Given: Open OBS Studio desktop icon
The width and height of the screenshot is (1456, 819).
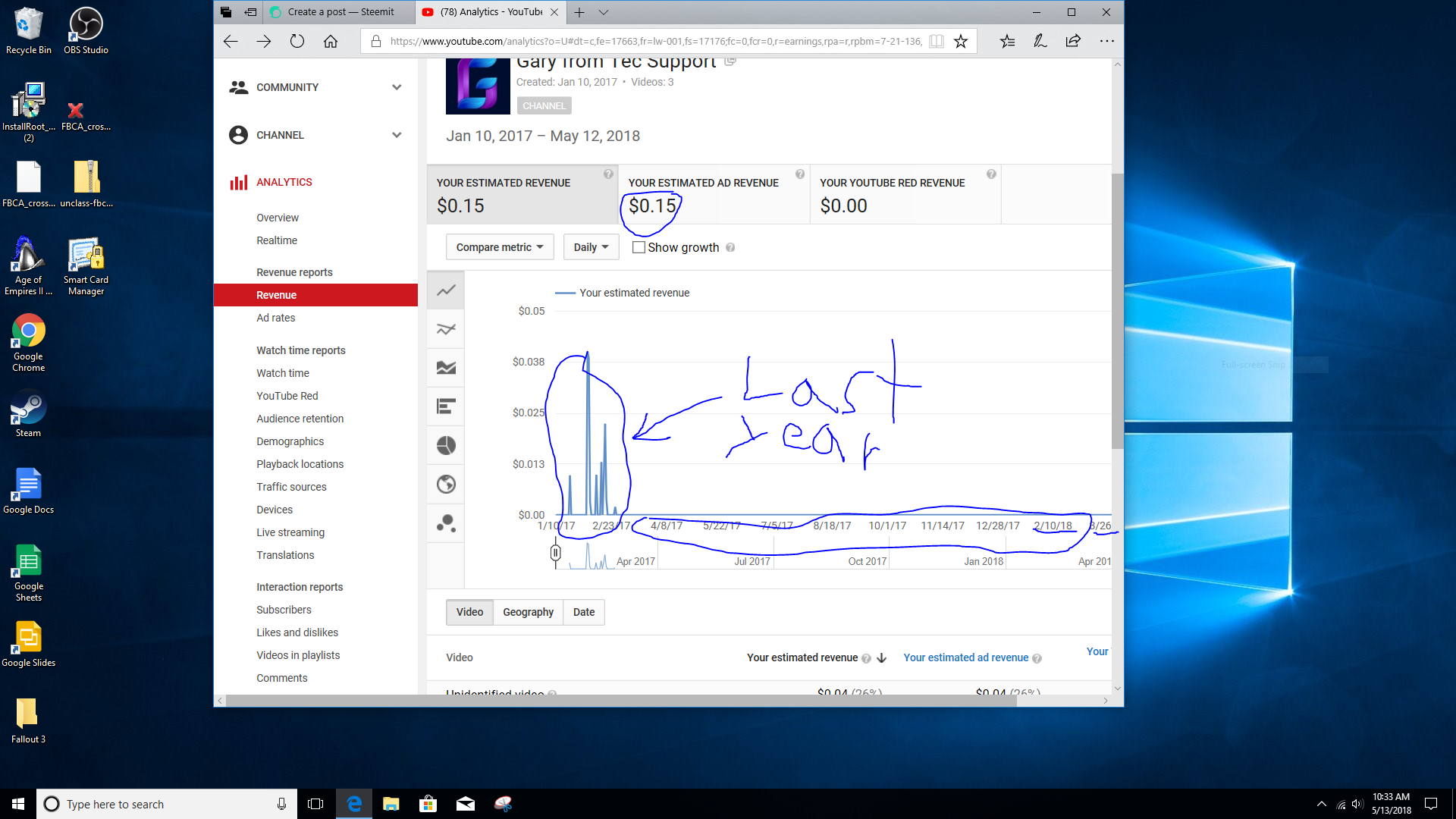Looking at the screenshot, I should (86, 31).
